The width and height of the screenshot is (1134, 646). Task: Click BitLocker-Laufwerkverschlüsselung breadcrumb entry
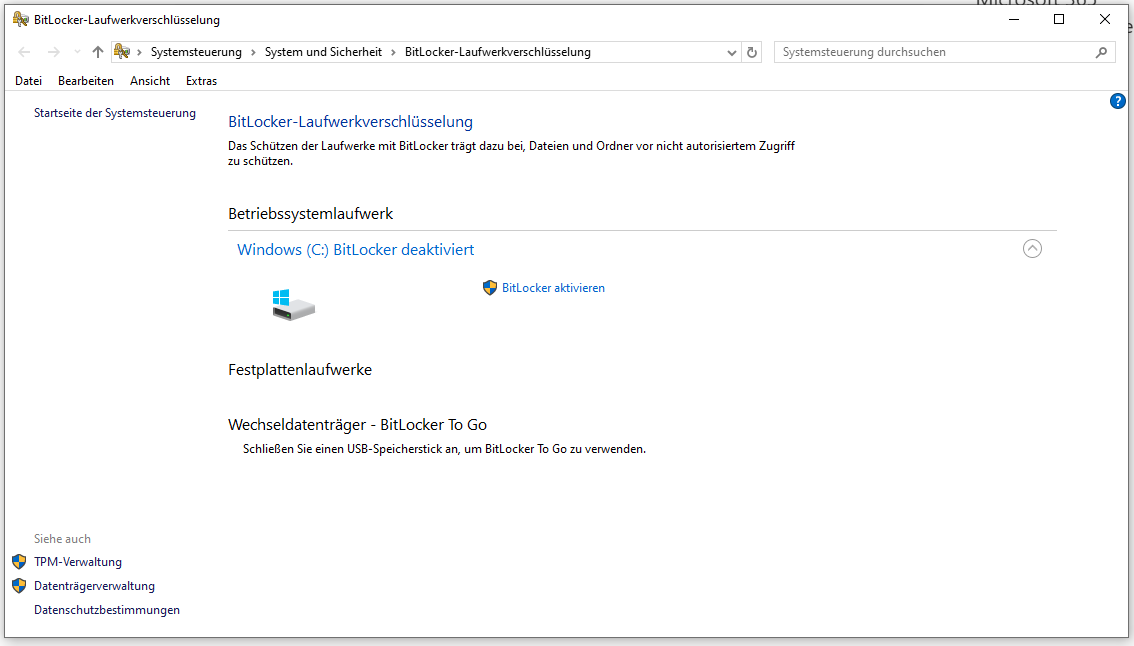point(498,52)
